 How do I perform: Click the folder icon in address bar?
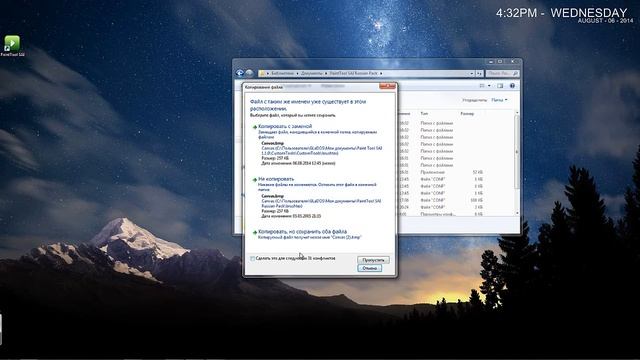click(262, 73)
